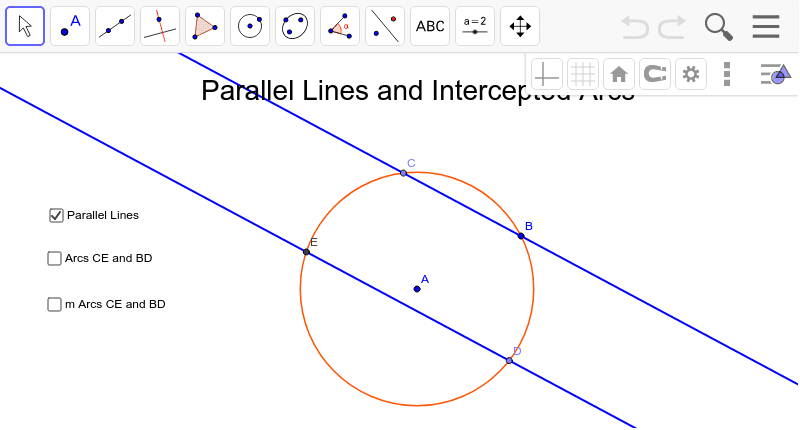
Task: Click the 'Parallel Lines' checkbox label
Action: (103, 215)
